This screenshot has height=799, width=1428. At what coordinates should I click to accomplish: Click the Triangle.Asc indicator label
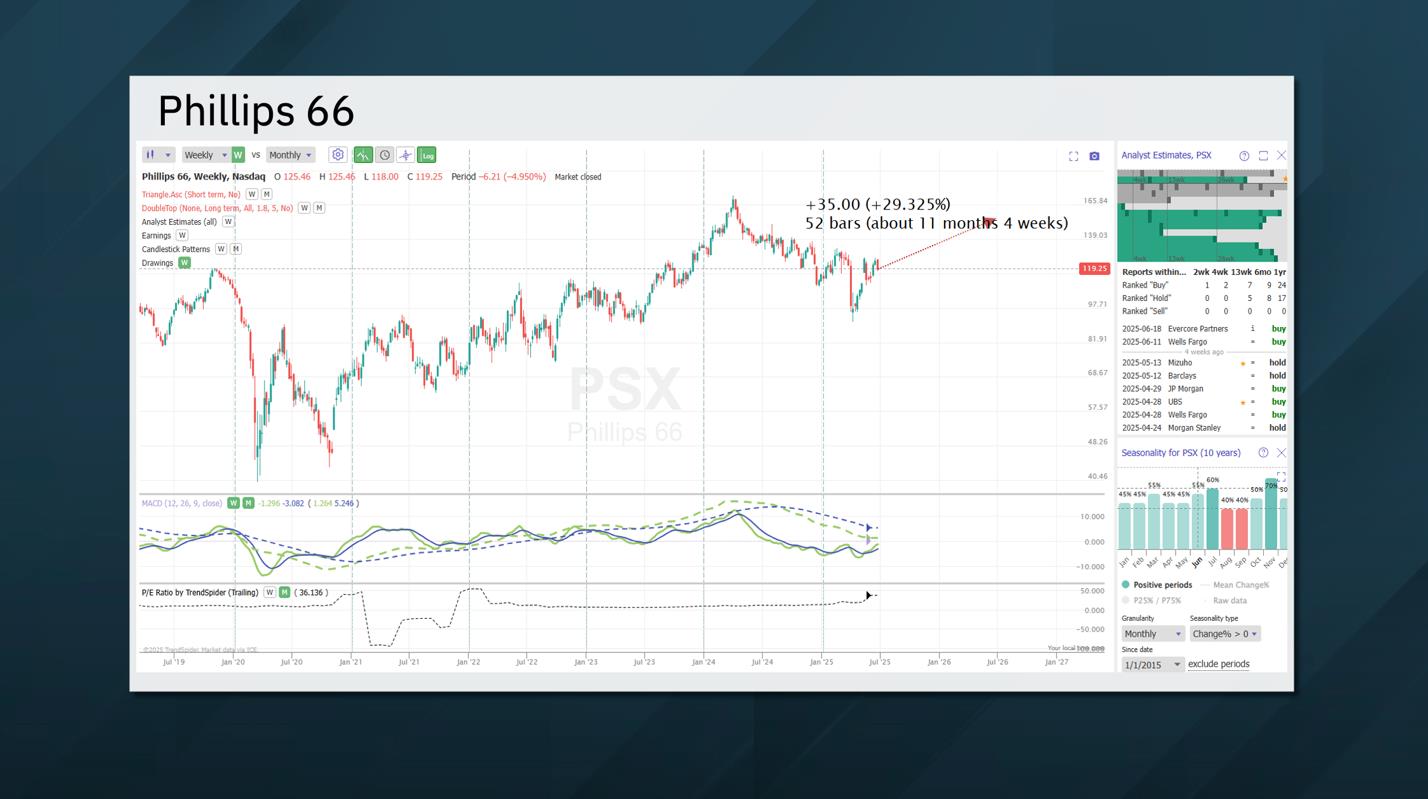(x=191, y=194)
